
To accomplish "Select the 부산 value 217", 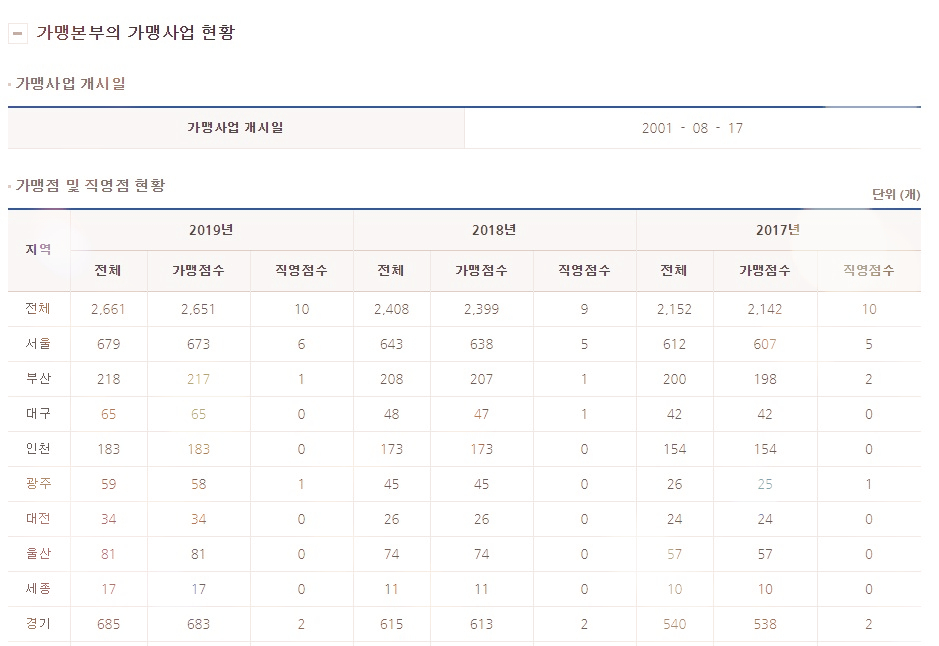I will coord(198,380).
